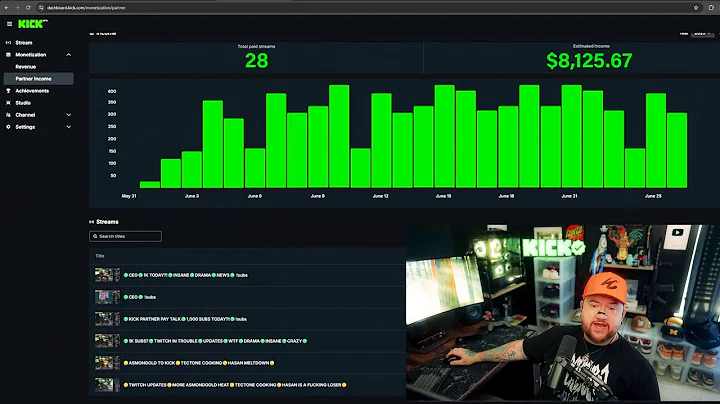
Task: Click the May 31 axis label
Action: [x=129, y=196]
